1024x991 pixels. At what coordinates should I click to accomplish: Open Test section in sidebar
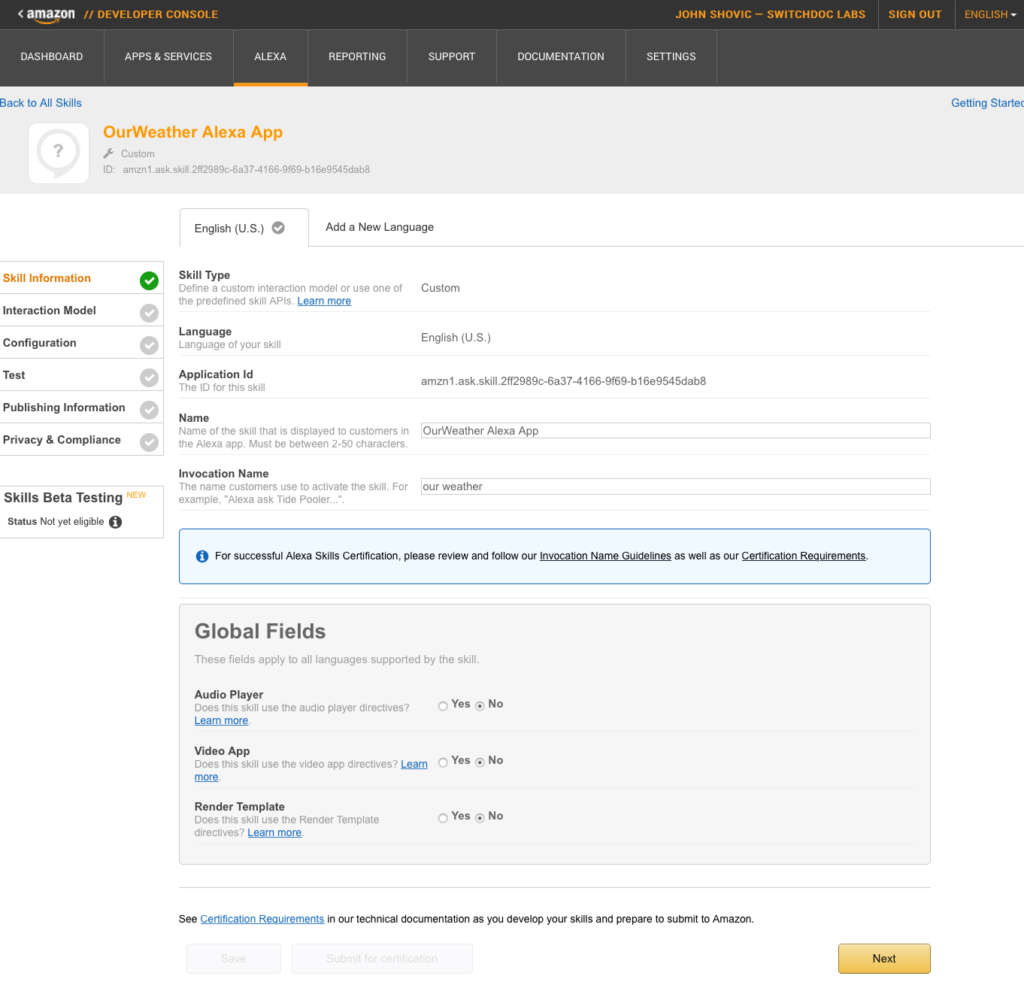(82, 376)
